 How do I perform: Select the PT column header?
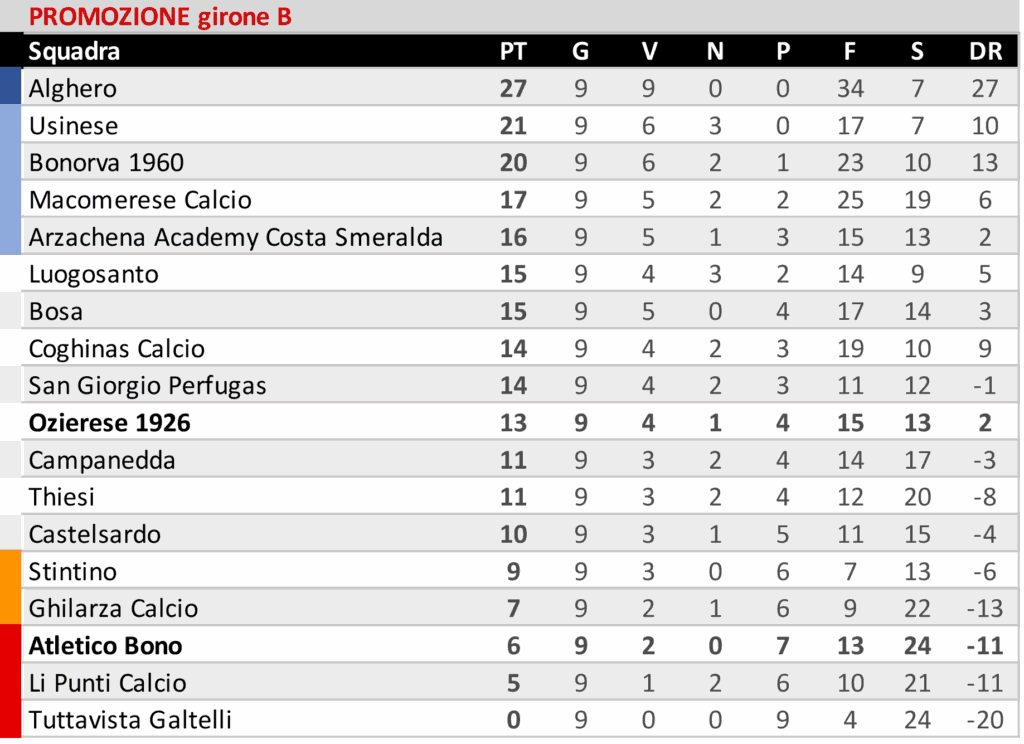513,52
